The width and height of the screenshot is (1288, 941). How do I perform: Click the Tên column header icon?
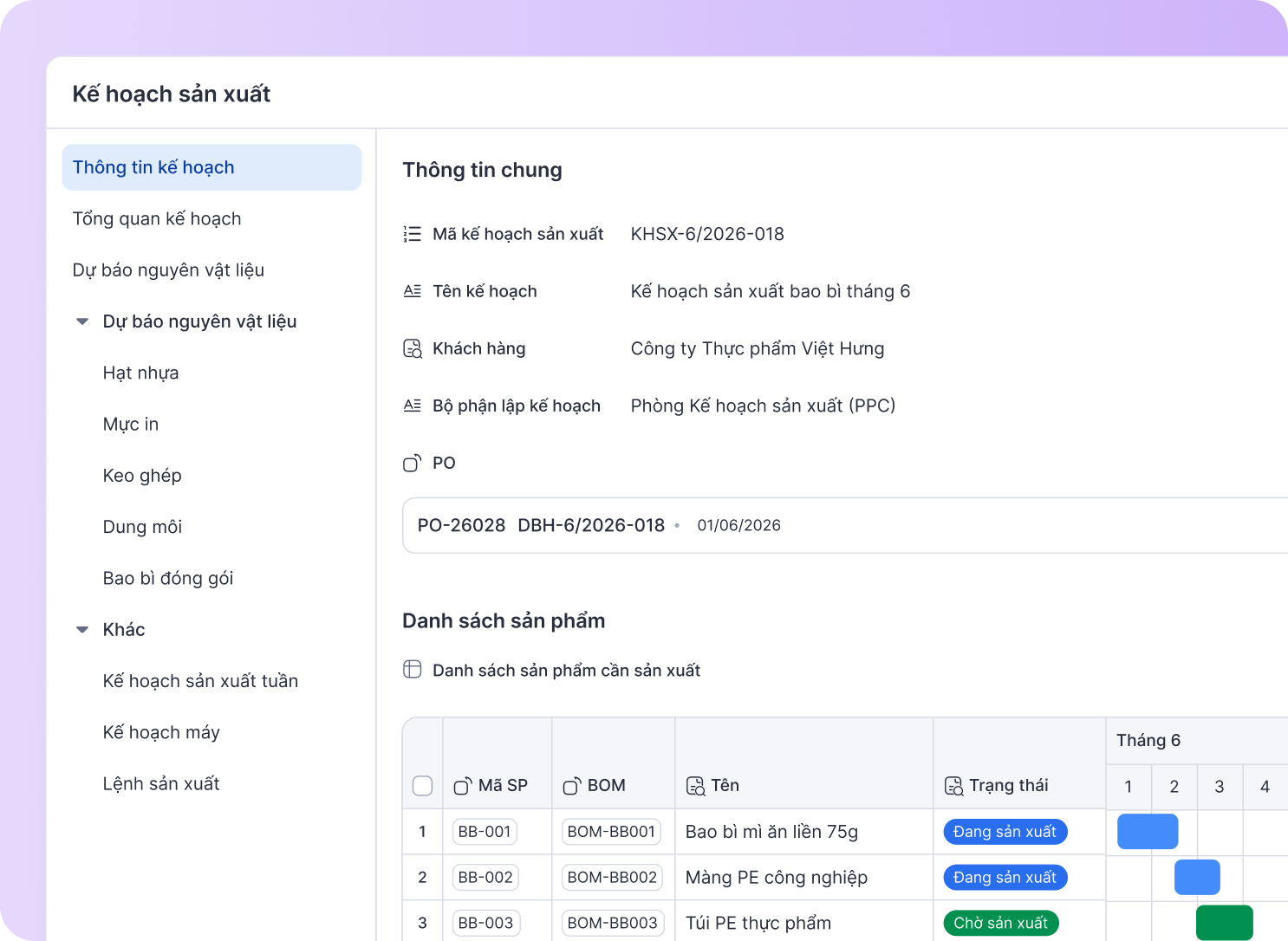tap(695, 786)
